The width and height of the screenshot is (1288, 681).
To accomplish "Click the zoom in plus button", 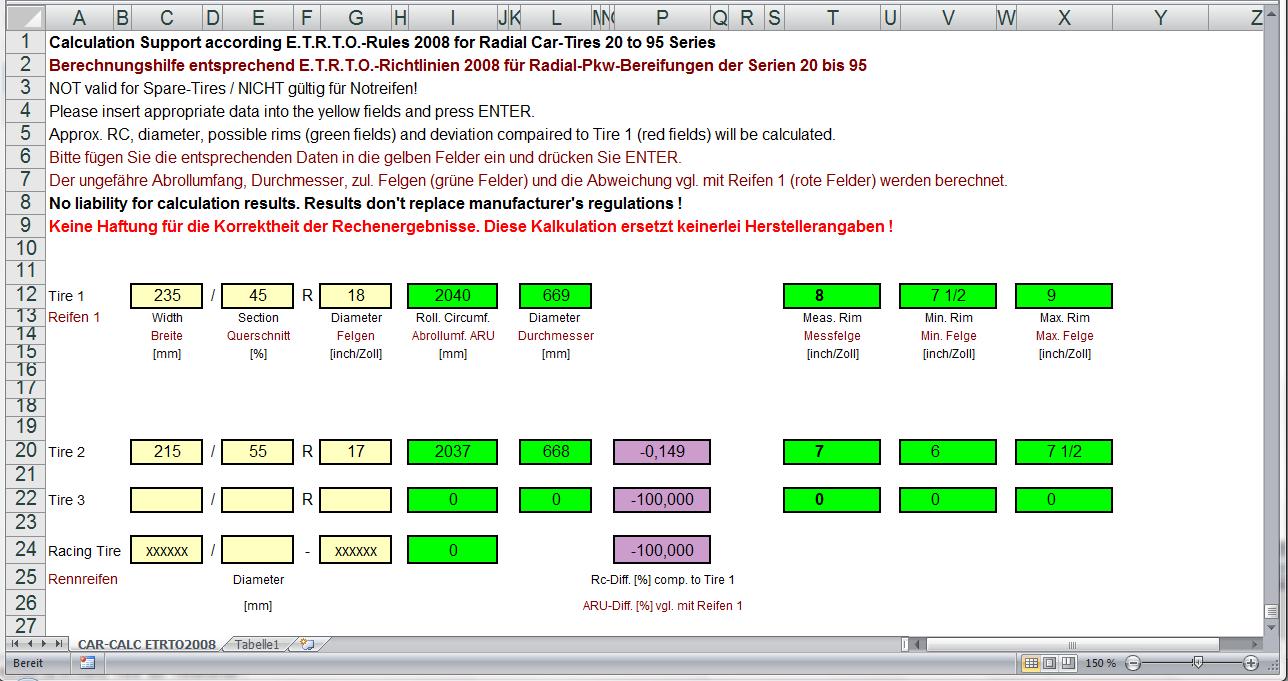I will click(x=1250, y=663).
